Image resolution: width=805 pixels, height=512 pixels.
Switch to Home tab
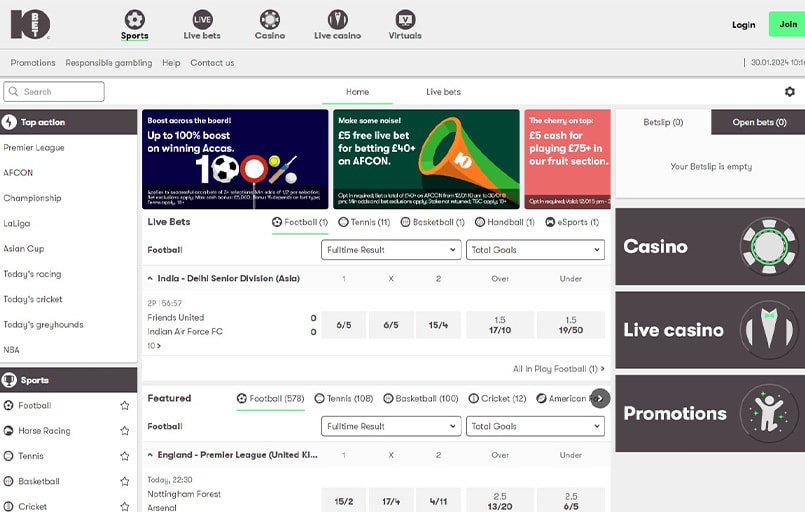(x=357, y=91)
